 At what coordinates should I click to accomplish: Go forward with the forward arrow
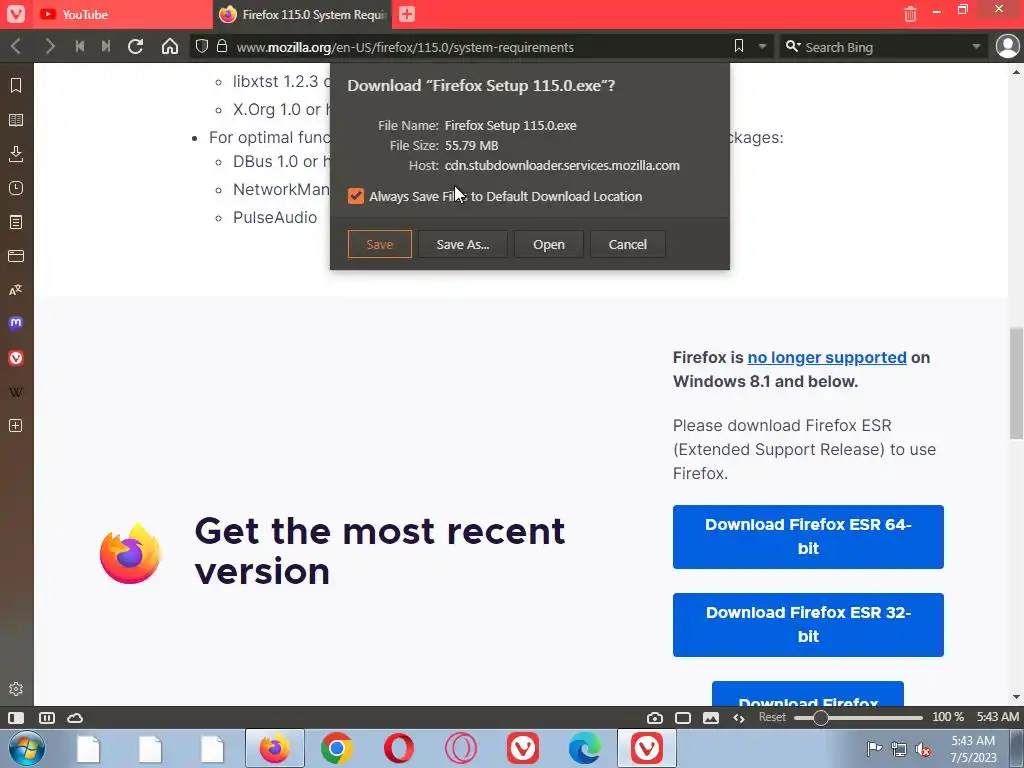tap(49, 46)
